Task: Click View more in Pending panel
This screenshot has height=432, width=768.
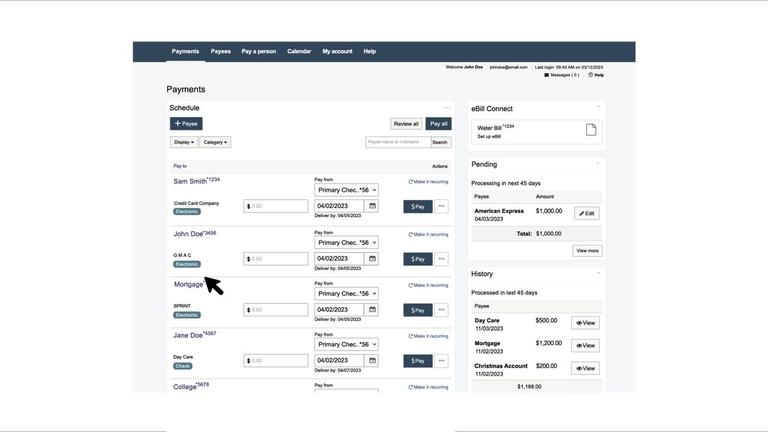Action: click(x=587, y=251)
